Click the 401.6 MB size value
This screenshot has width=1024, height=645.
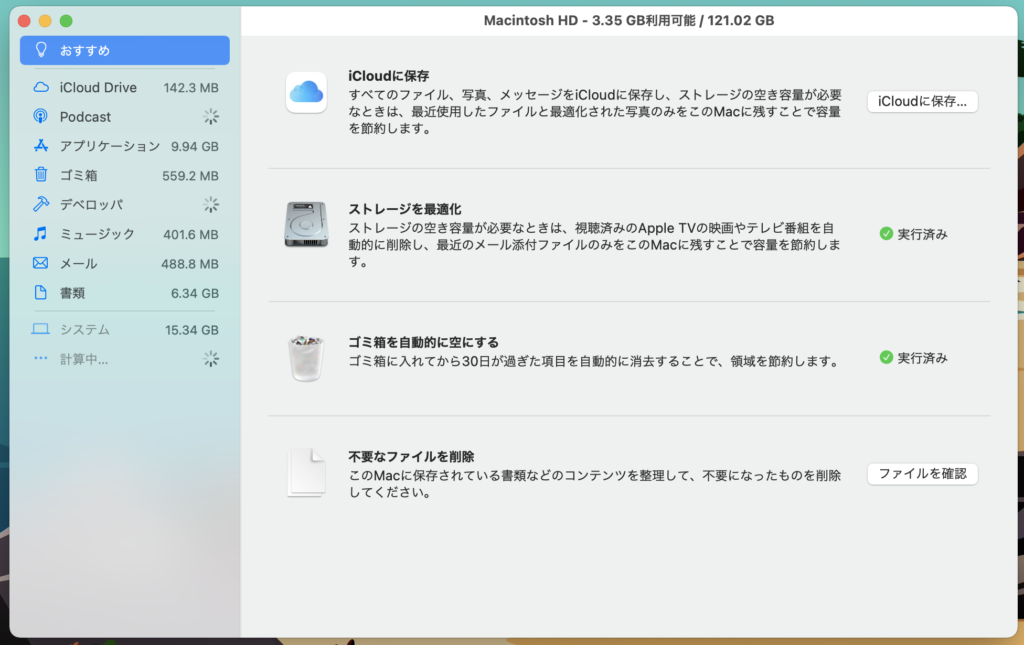click(191, 234)
